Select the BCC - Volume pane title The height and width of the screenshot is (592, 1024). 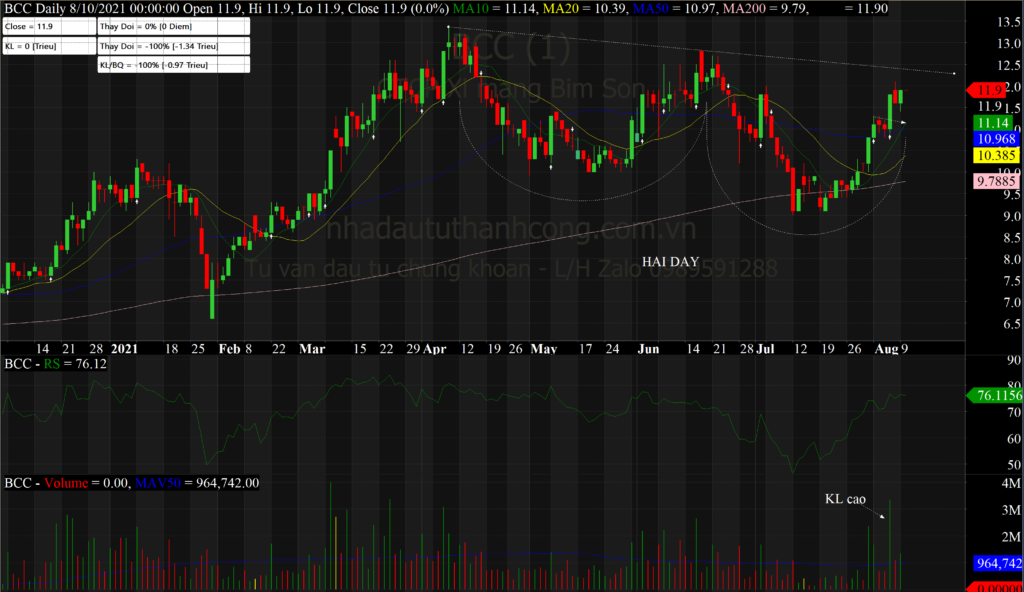click(x=65, y=482)
